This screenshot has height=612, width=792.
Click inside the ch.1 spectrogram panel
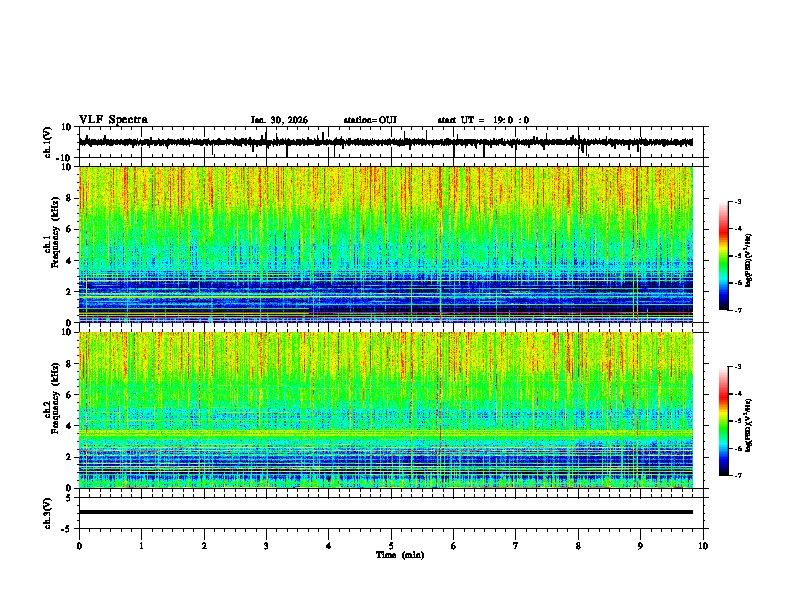(x=386, y=244)
